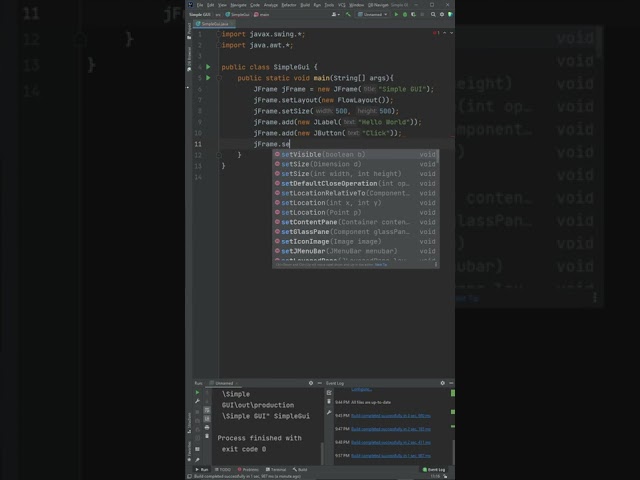Open the Edit menu
This screenshot has height=480, width=640.
pyautogui.click(x=210, y=5)
